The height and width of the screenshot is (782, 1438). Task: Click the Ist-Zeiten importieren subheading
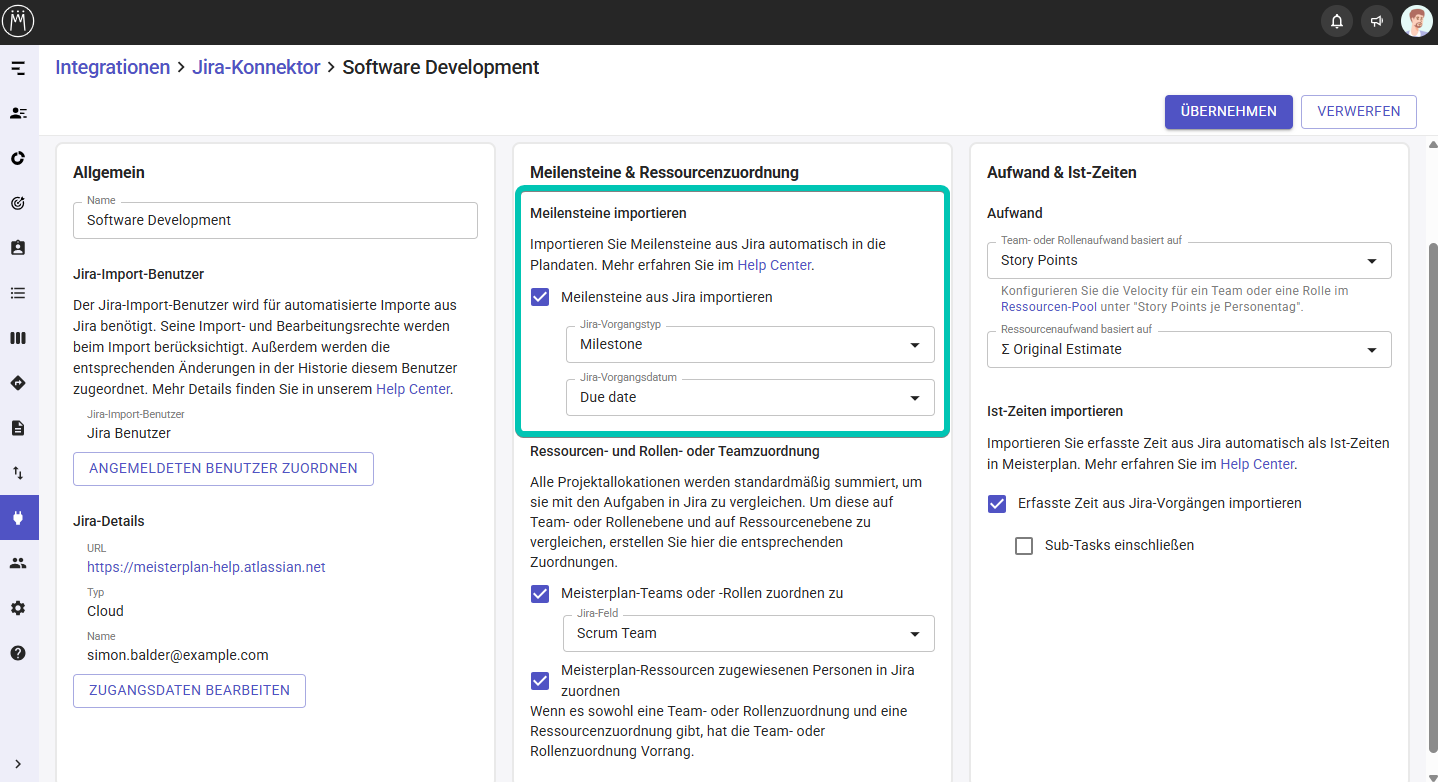click(1055, 411)
